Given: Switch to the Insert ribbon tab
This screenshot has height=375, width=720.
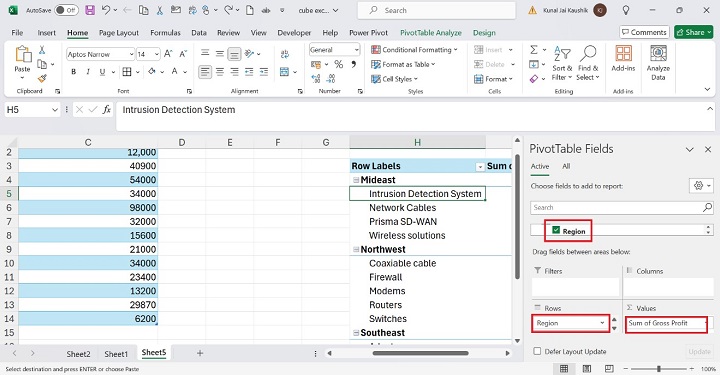Looking at the screenshot, I should click(46, 33).
